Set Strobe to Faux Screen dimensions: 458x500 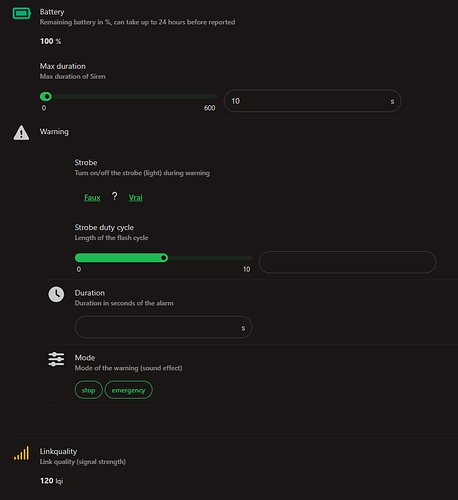pos(92,197)
